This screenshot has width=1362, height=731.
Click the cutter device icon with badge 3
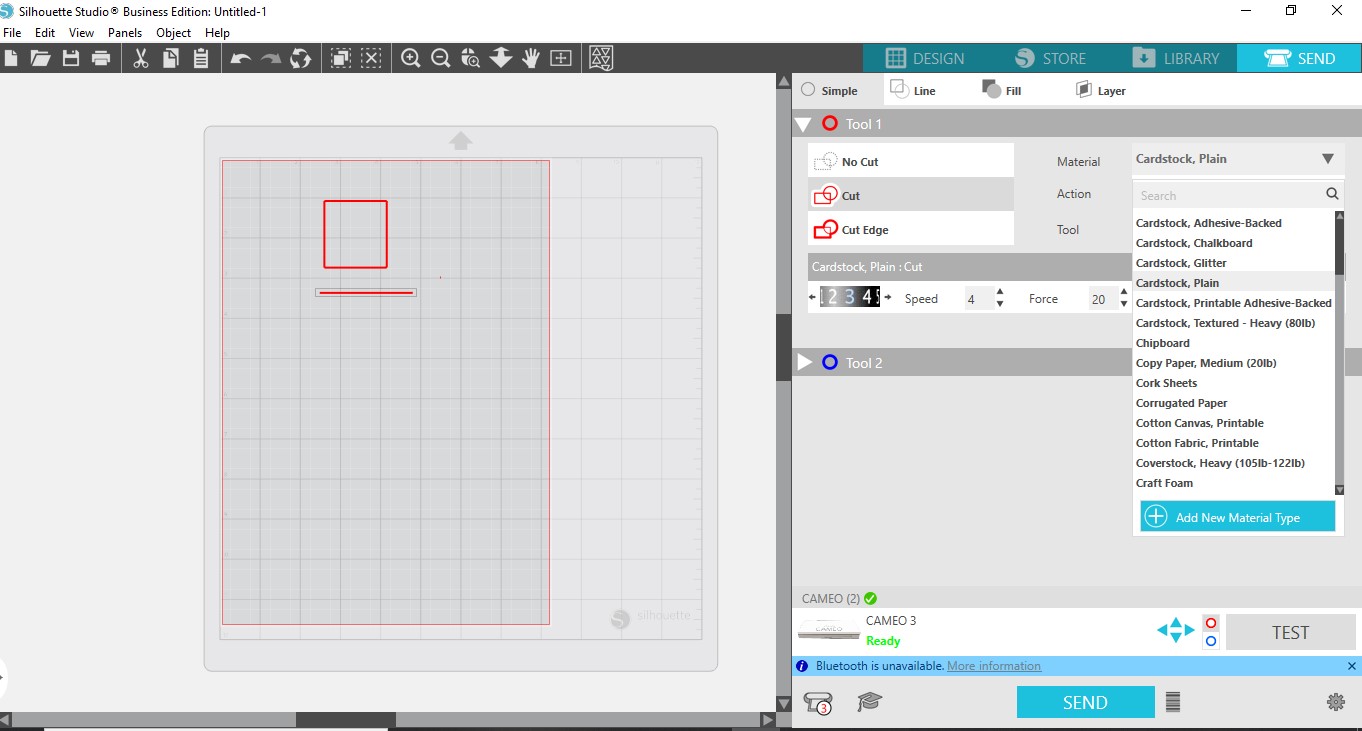click(x=818, y=703)
